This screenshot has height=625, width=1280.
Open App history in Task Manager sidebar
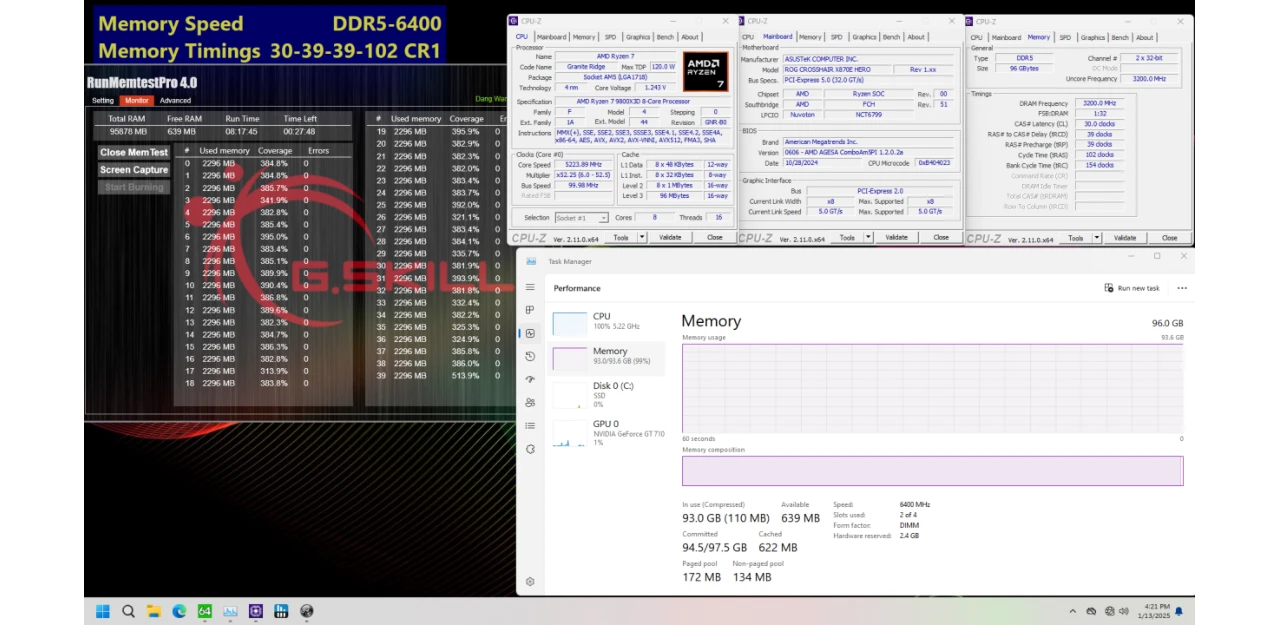(x=530, y=356)
